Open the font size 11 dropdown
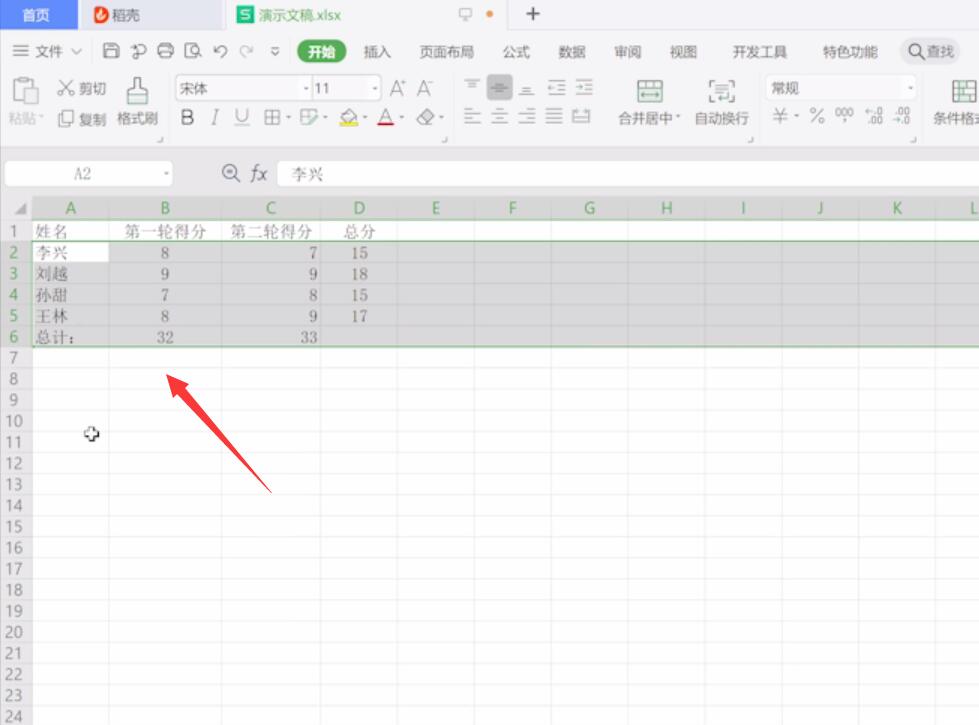Image resolution: width=979 pixels, height=725 pixels. (375, 88)
